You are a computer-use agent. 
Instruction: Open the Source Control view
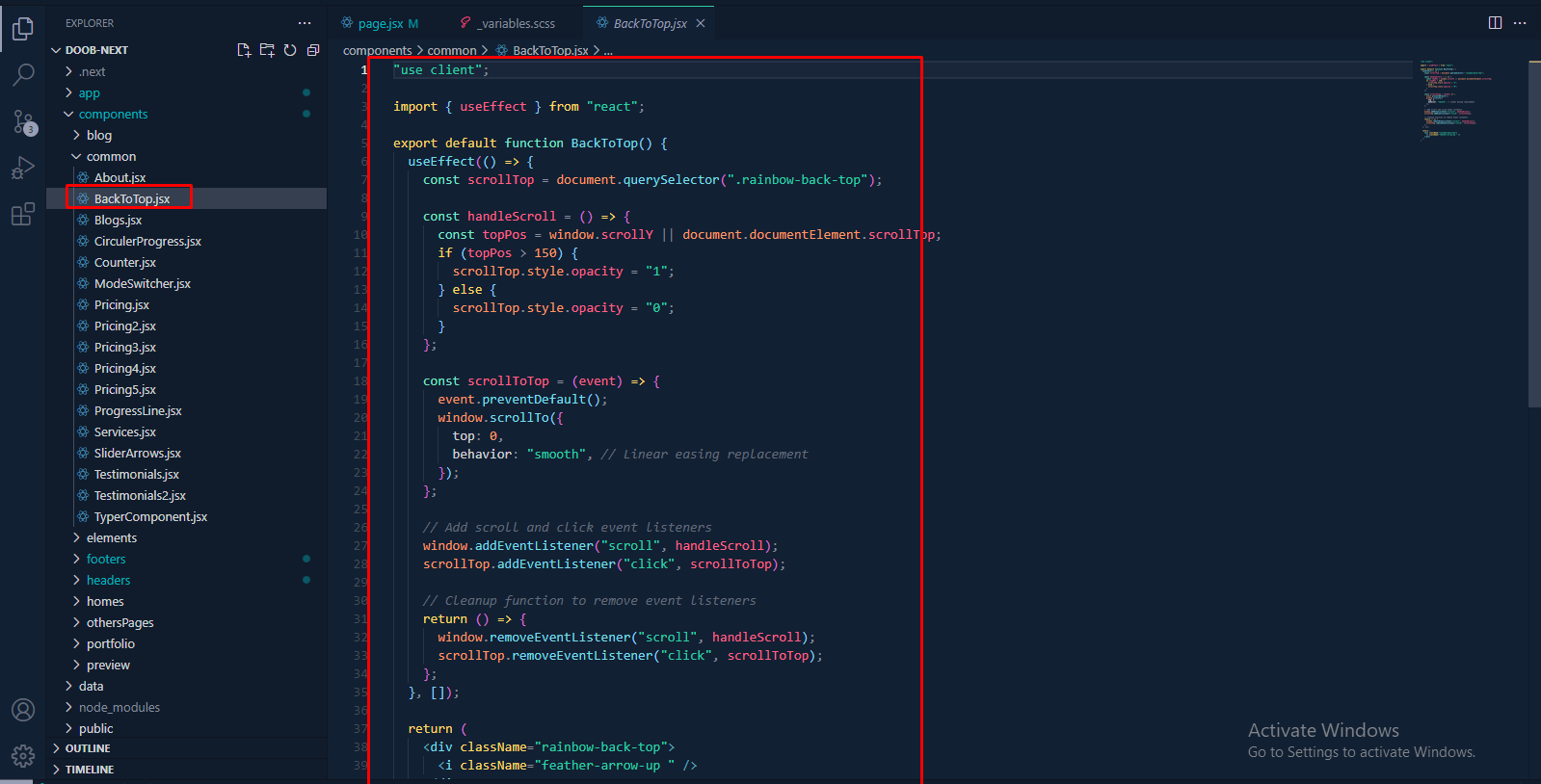[23, 121]
